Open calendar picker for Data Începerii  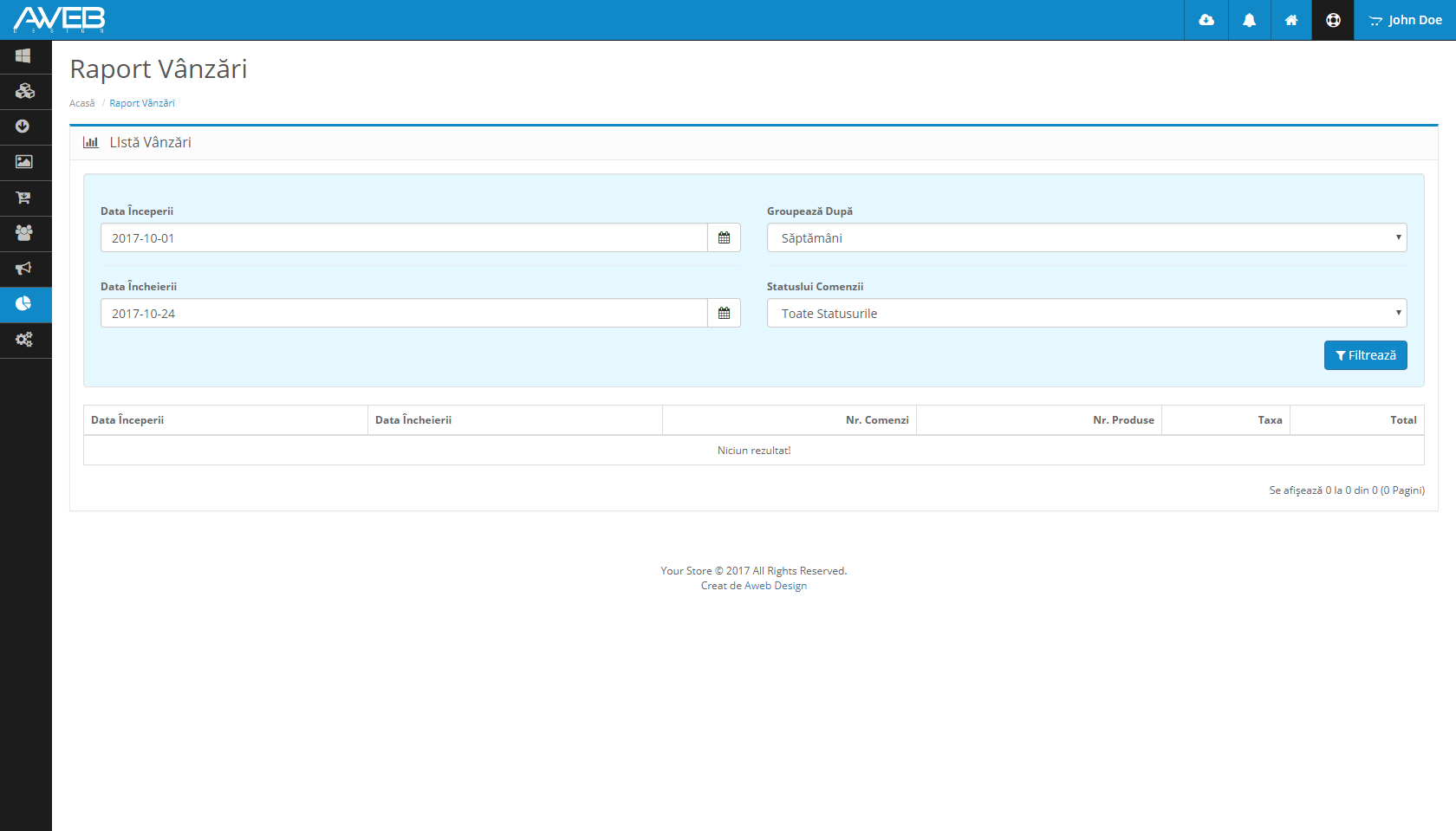coord(724,238)
